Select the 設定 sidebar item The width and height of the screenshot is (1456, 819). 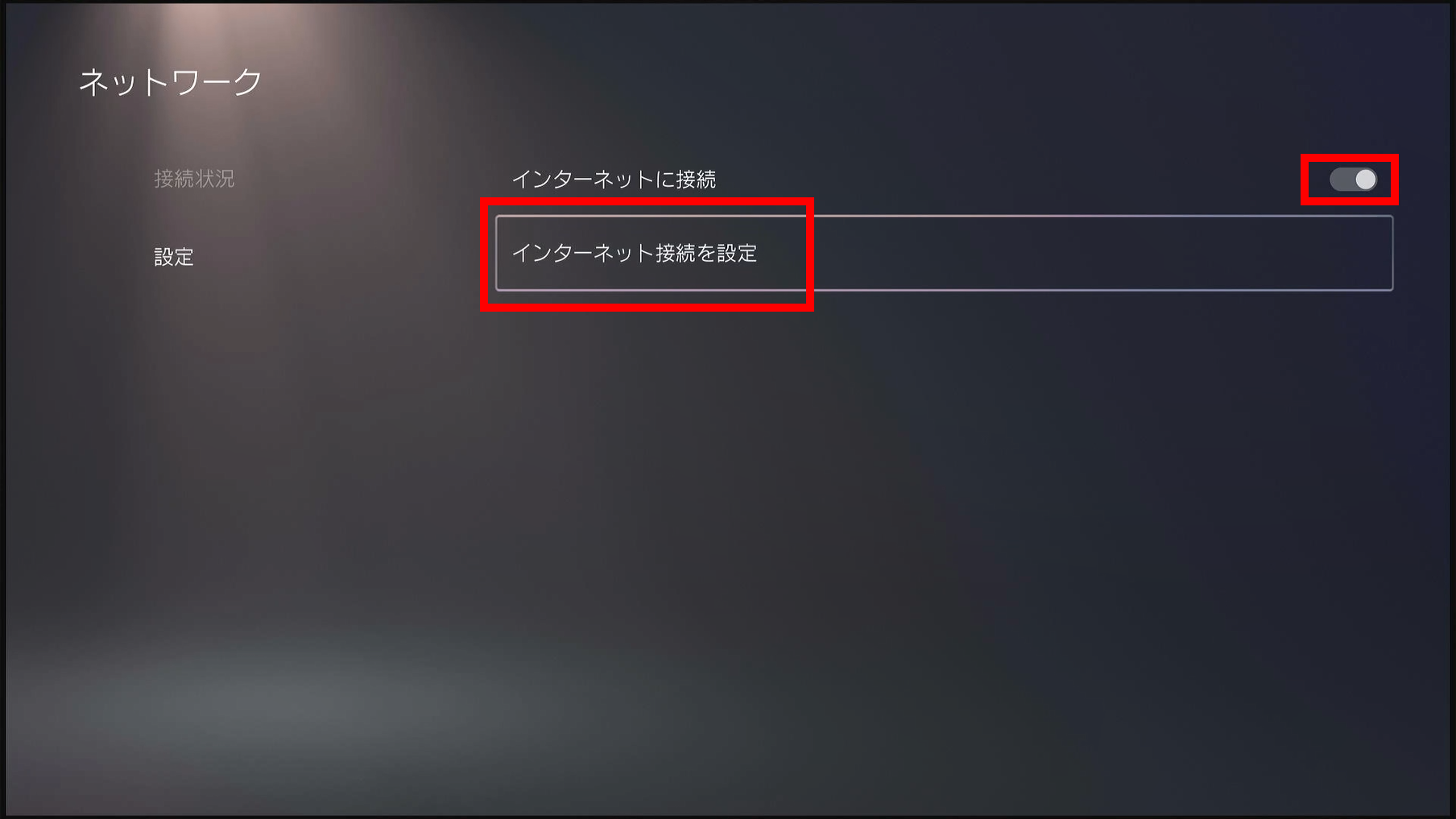[174, 257]
